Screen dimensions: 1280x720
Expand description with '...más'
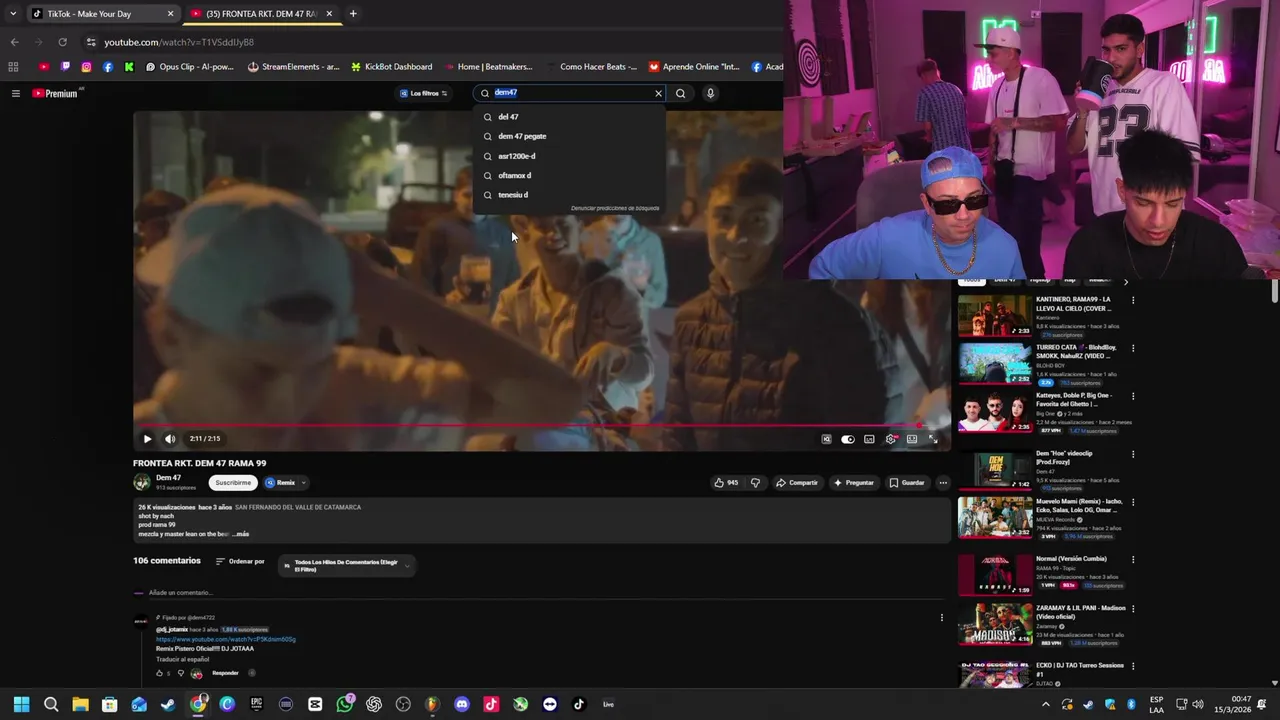click(x=239, y=534)
